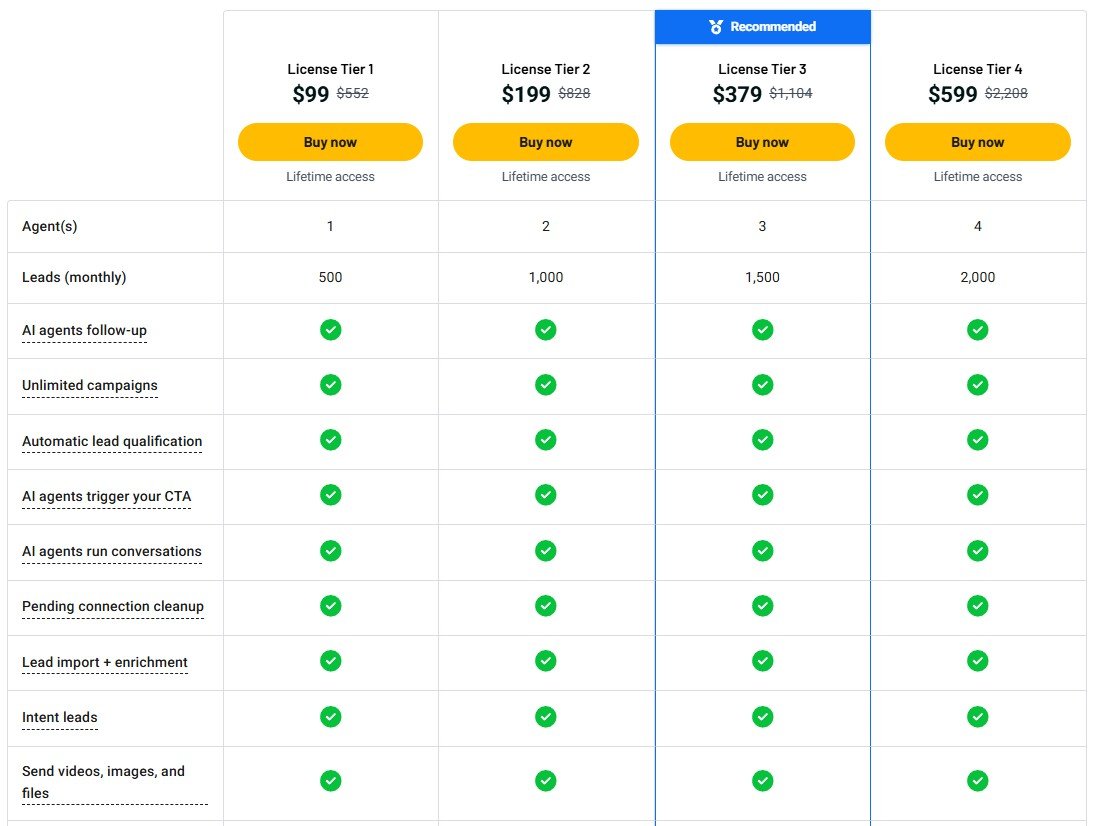Click the Intent leads checkmark under Tier 4
This screenshot has width=1093, height=826.
pos(977,716)
